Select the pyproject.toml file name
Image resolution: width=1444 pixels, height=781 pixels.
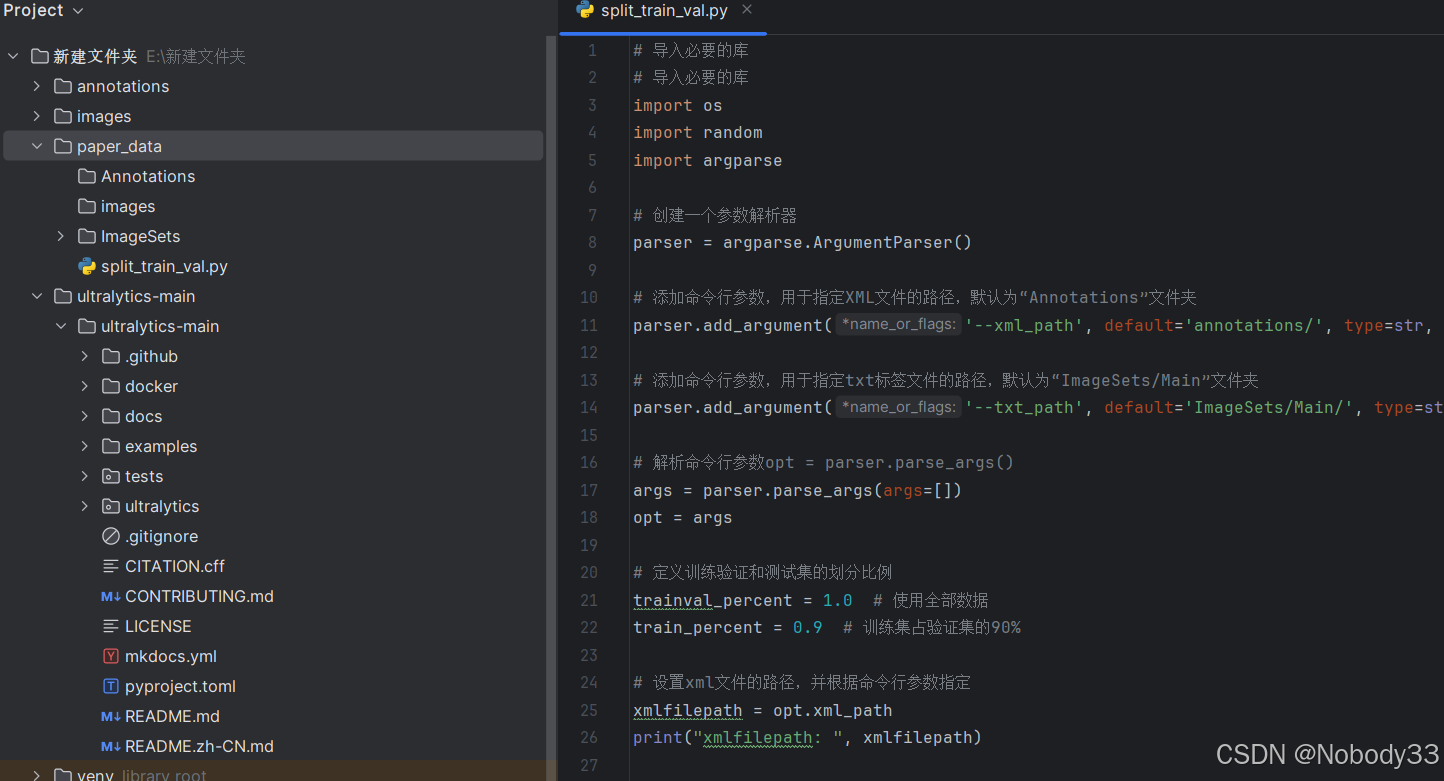tap(180, 686)
